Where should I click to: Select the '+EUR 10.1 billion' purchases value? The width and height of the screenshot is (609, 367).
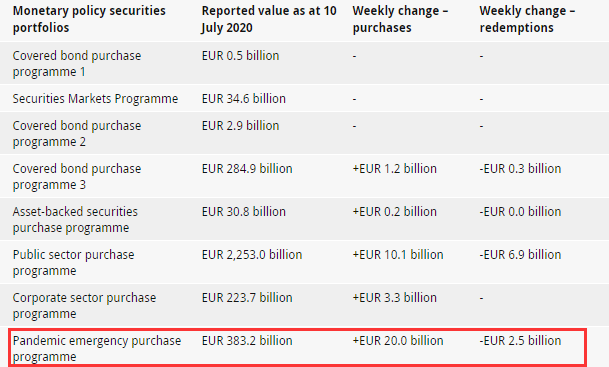tap(398, 255)
